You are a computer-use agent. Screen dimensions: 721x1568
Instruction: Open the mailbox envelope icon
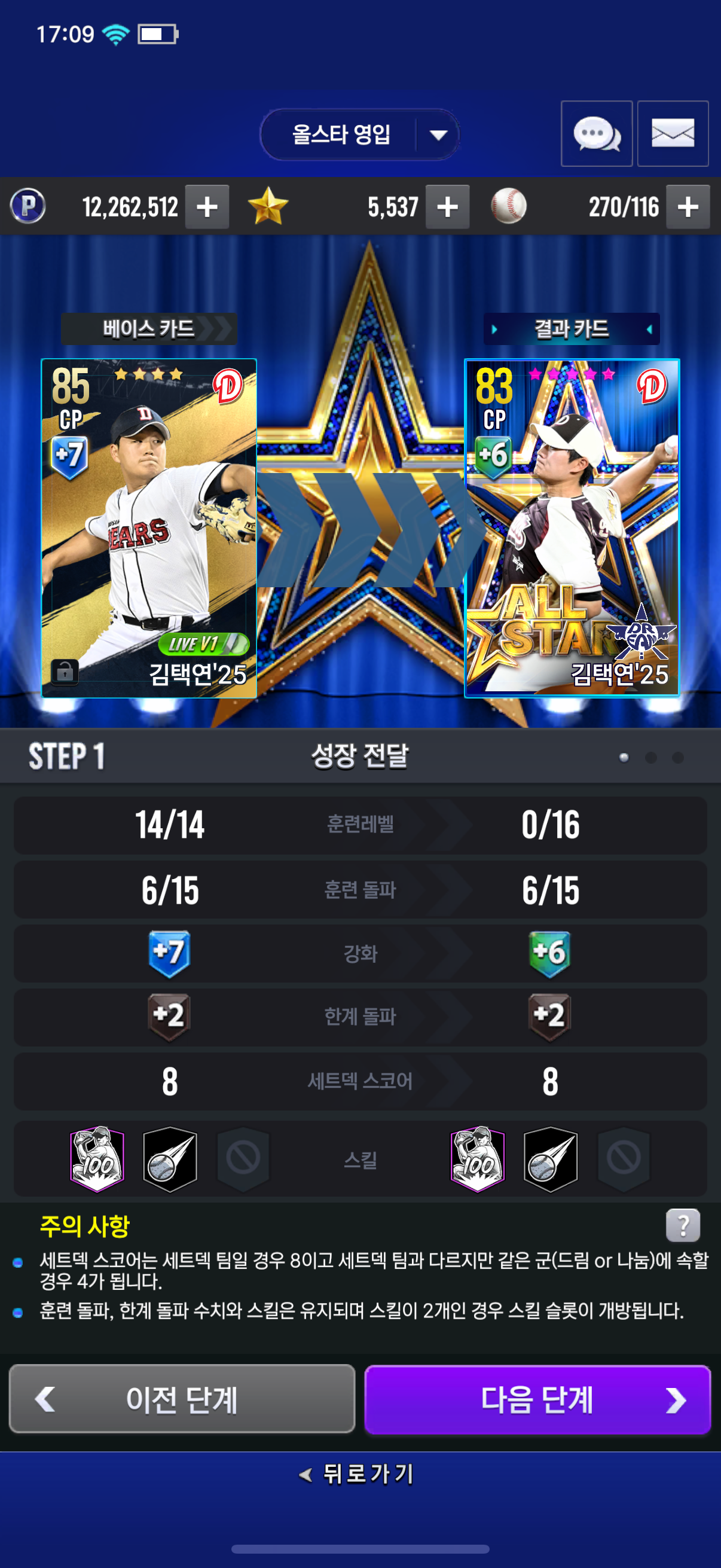click(x=673, y=134)
